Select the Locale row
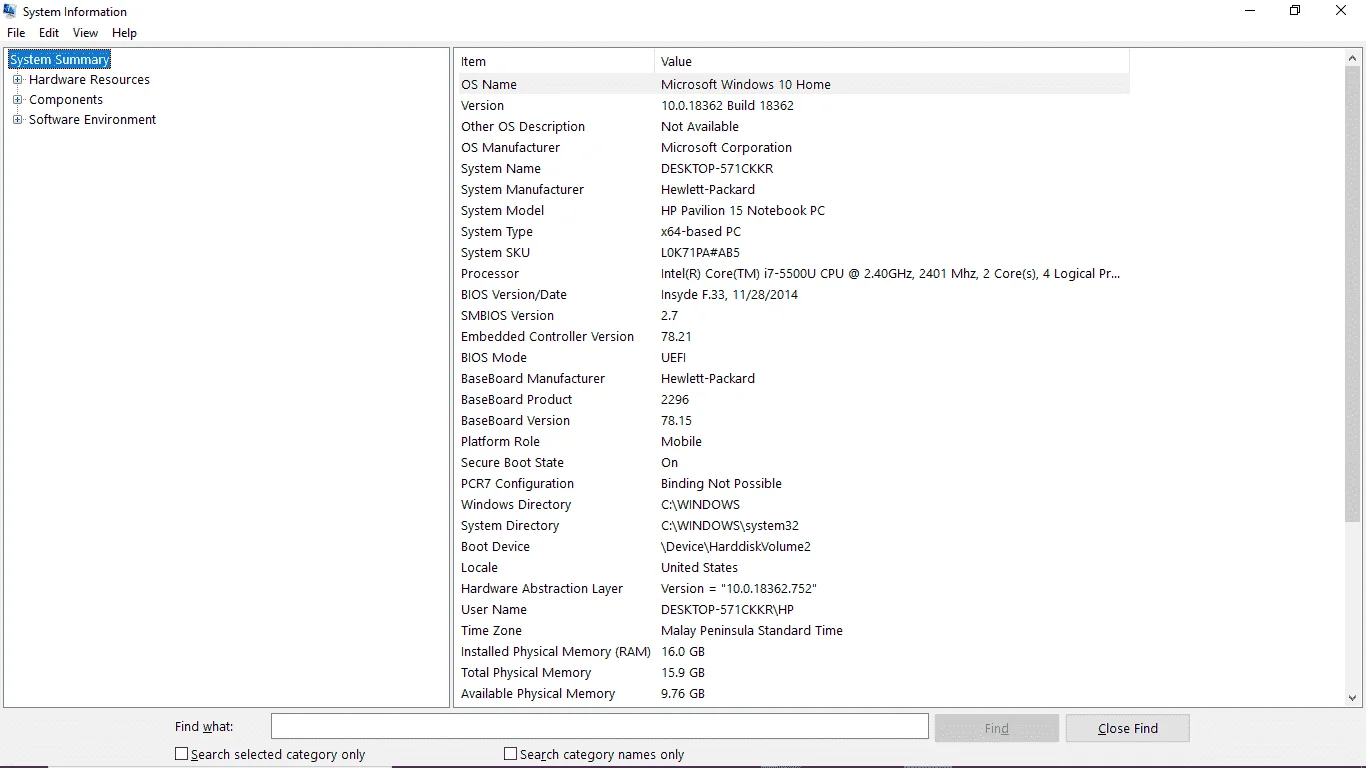1366x768 pixels. 794,568
